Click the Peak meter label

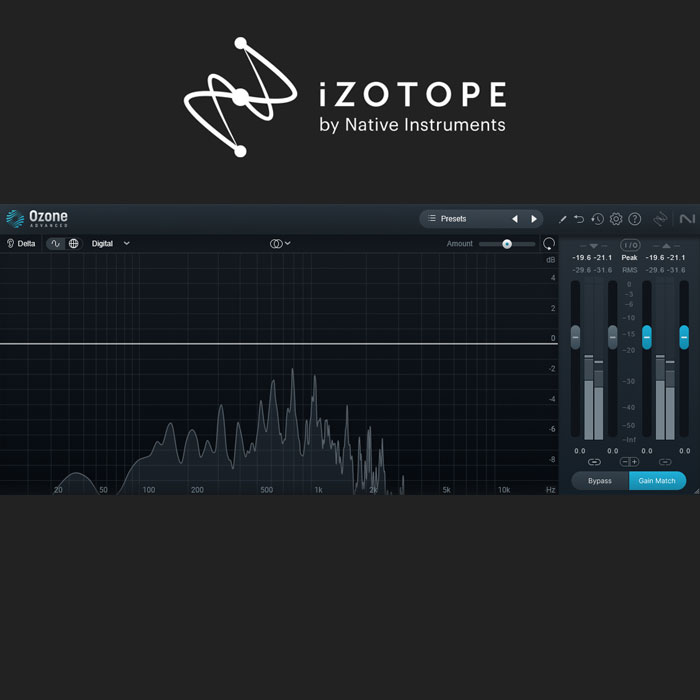(629, 258)
